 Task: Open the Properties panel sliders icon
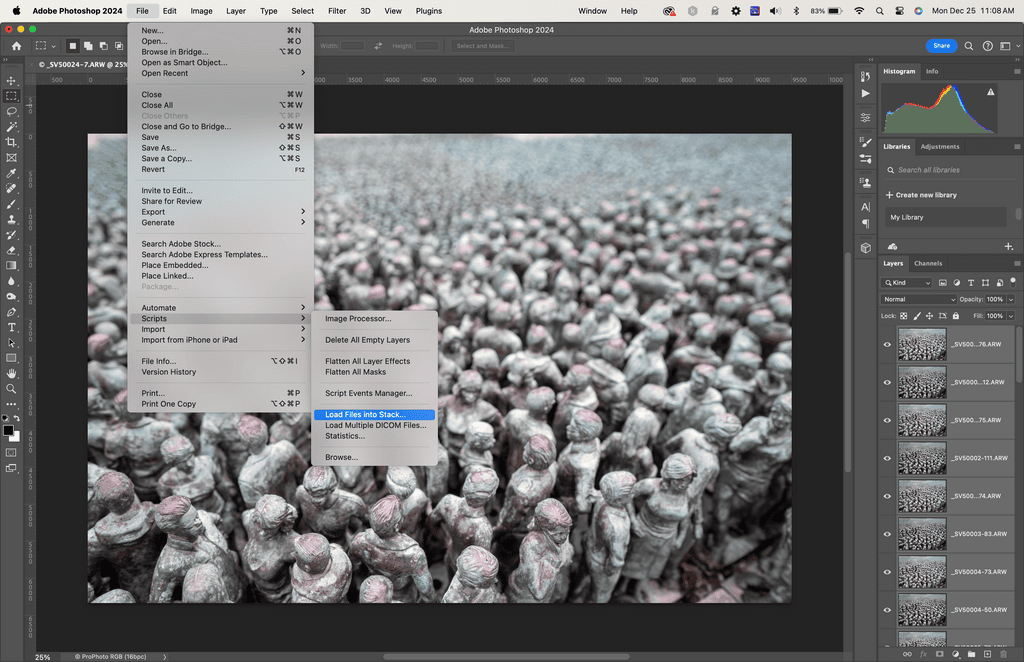click(865, 118)
